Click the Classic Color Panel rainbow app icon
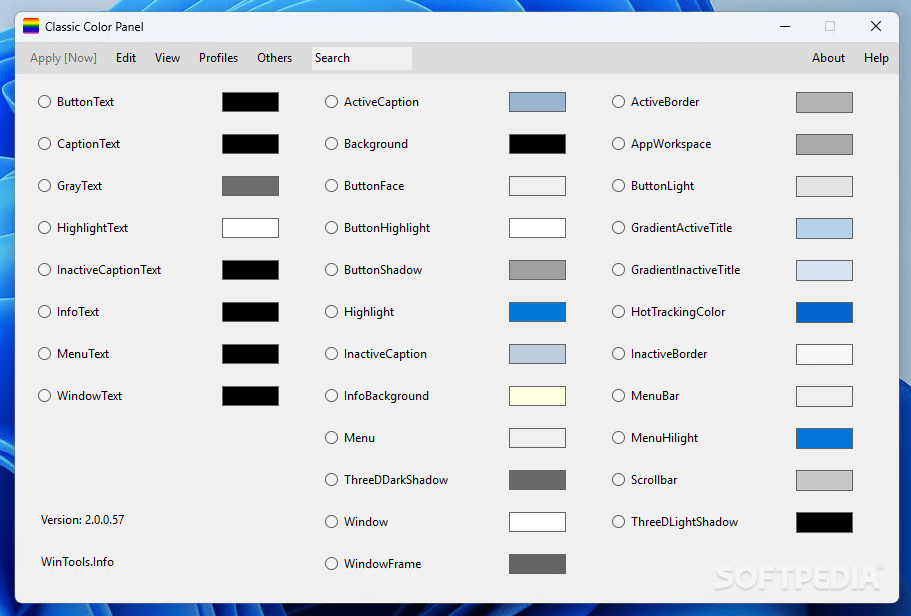The image size is (911, 616). pos(31,26)
